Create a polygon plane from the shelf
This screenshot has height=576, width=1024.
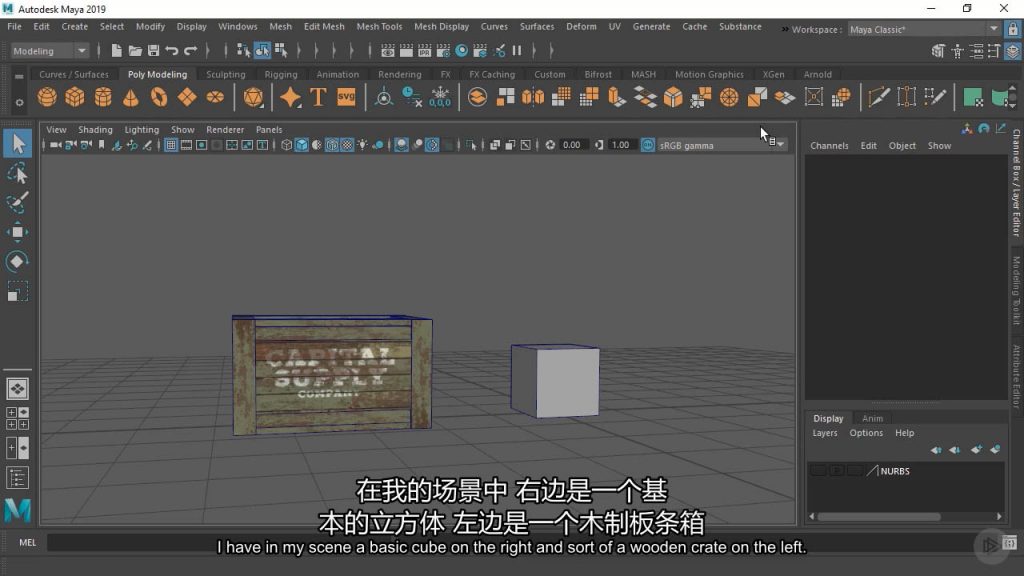pyautogui.click(x=187, y=97)
